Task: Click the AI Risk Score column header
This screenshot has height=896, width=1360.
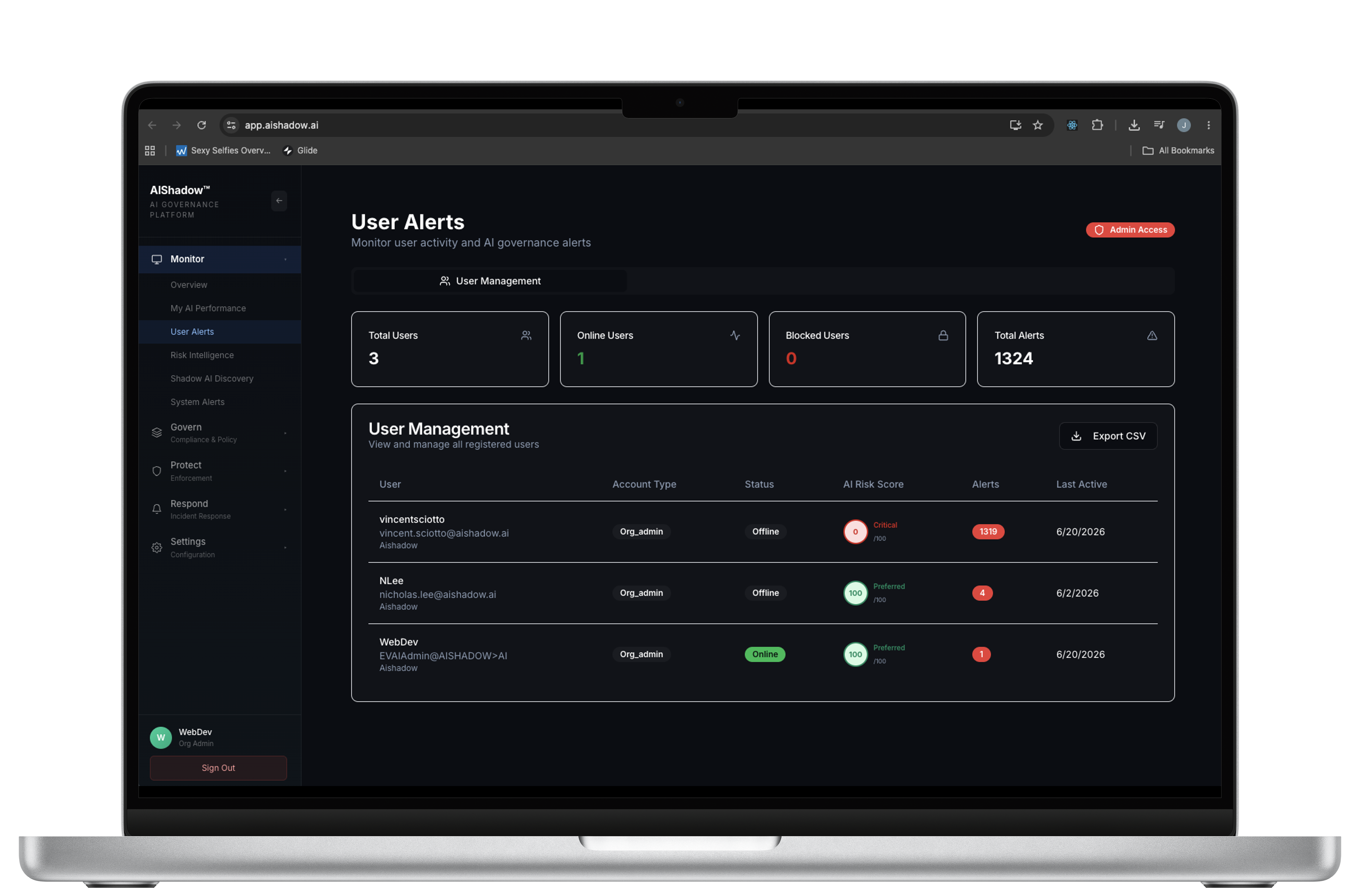Action: (x=873, y=484)
